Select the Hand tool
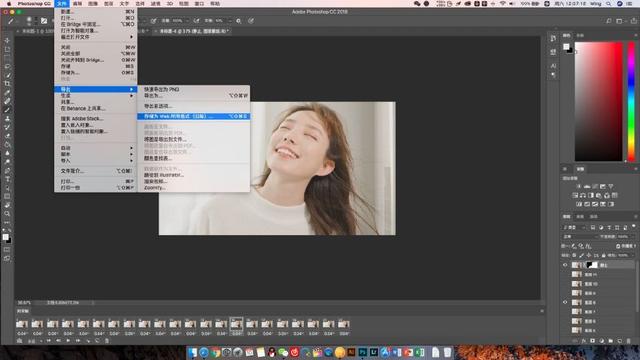Screen dimensions: 640x360 coord(7,205)
